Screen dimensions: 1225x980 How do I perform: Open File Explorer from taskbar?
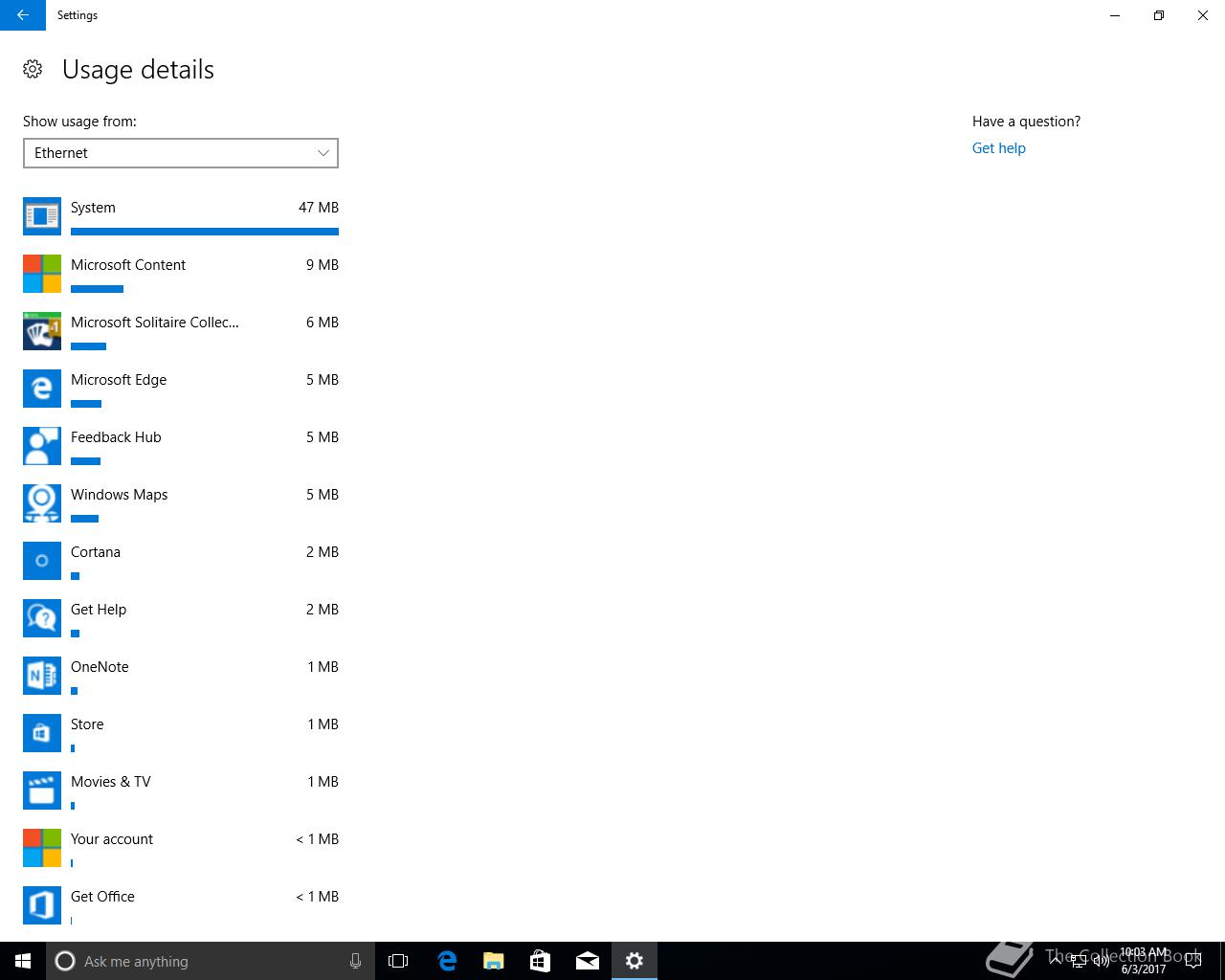click(493, 961)
